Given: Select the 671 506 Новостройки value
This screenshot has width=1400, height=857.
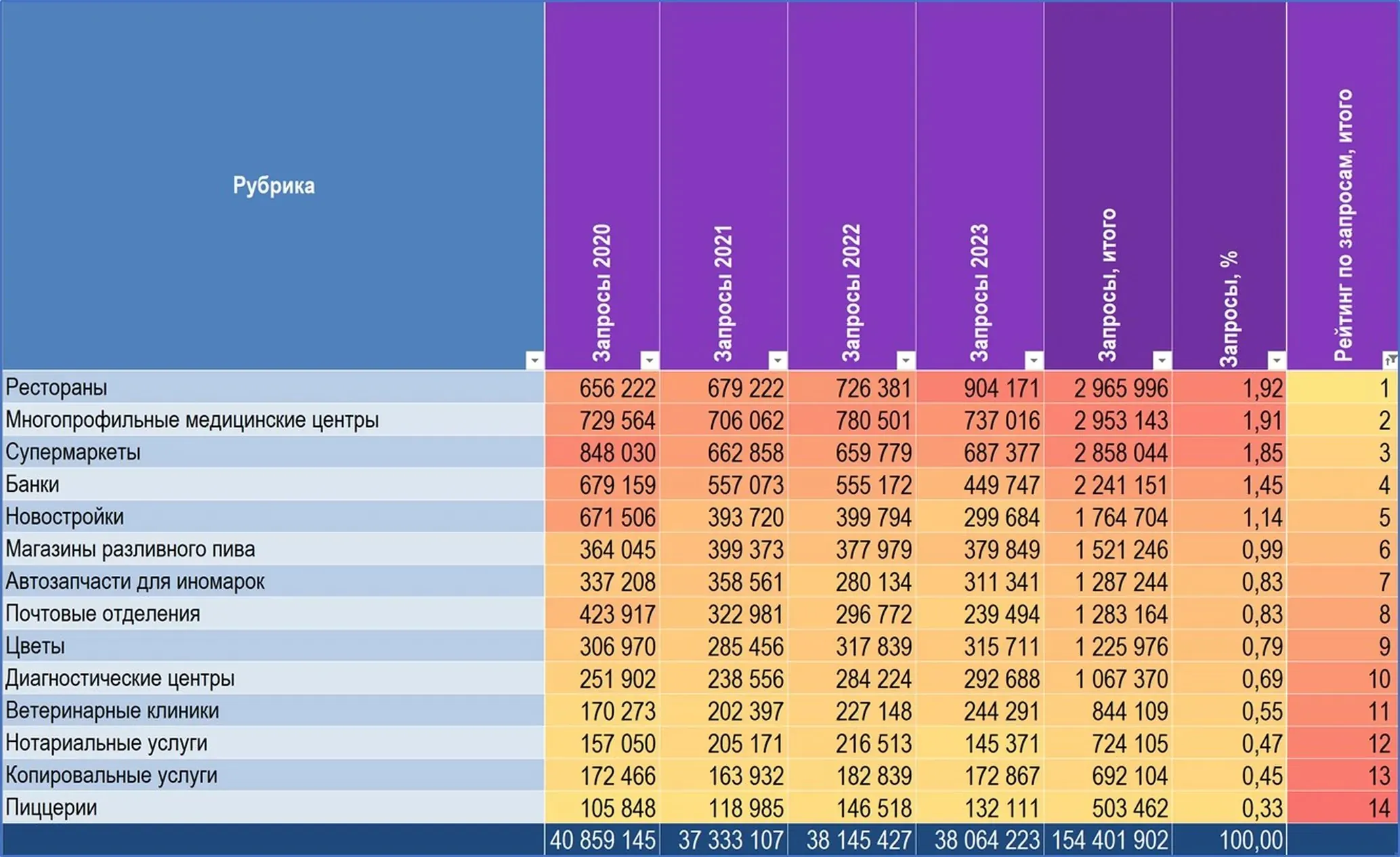Looking at the screenshot, I should [x=617, y=518].
